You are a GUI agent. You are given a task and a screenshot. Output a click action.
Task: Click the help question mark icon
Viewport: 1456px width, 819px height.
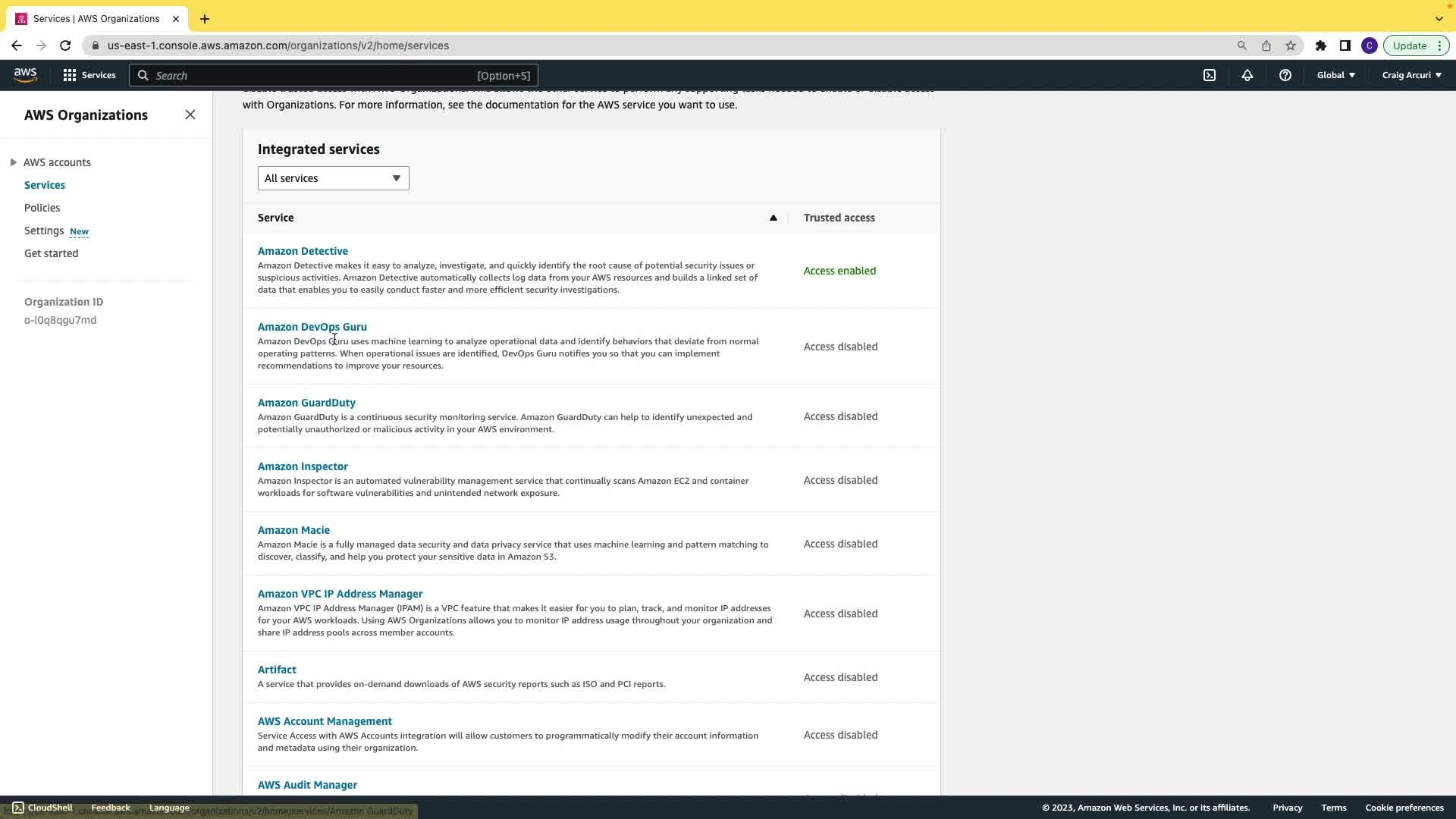(x=1285, y=75)
